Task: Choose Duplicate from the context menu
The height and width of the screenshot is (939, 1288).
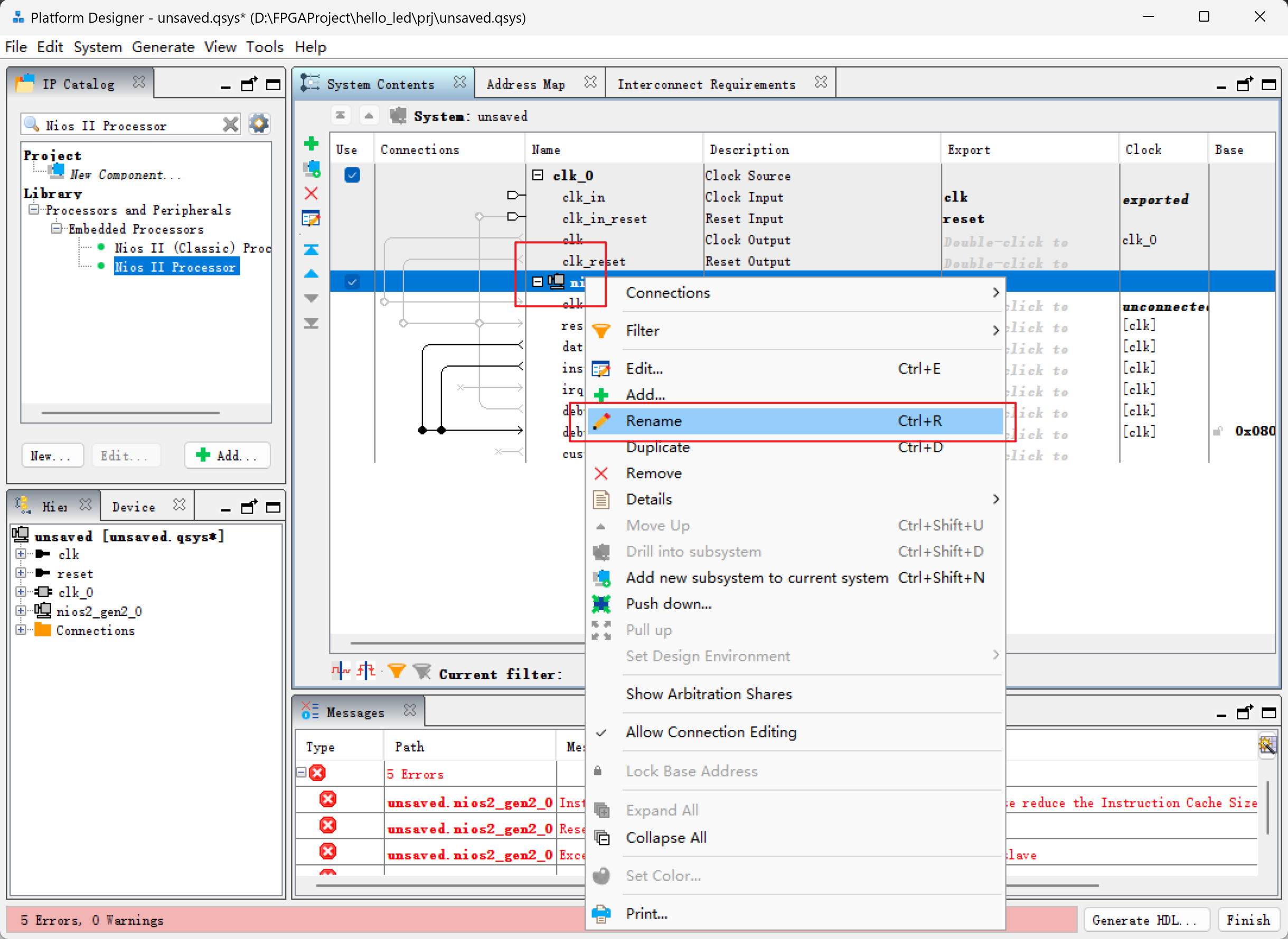Action: (795, 448)
